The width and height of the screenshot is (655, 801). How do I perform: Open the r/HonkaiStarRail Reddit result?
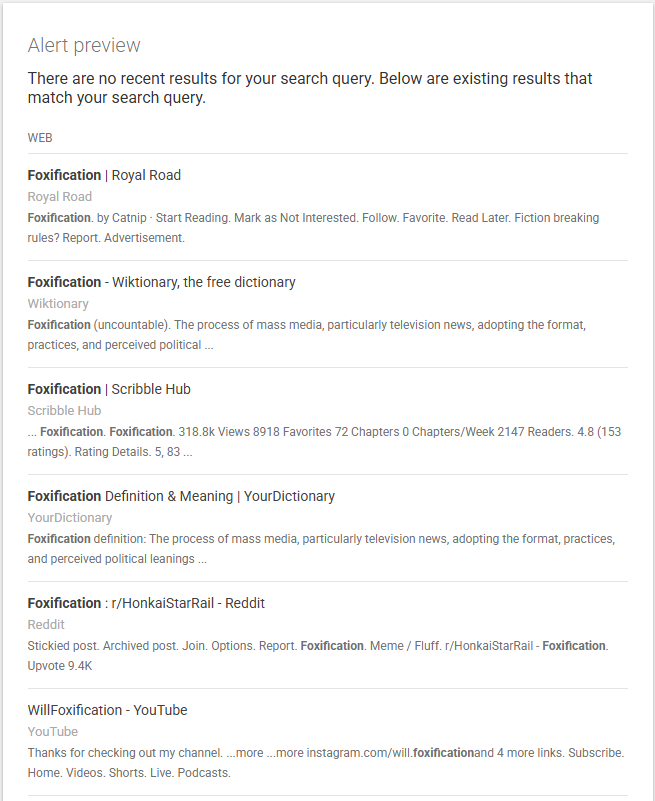146,603
